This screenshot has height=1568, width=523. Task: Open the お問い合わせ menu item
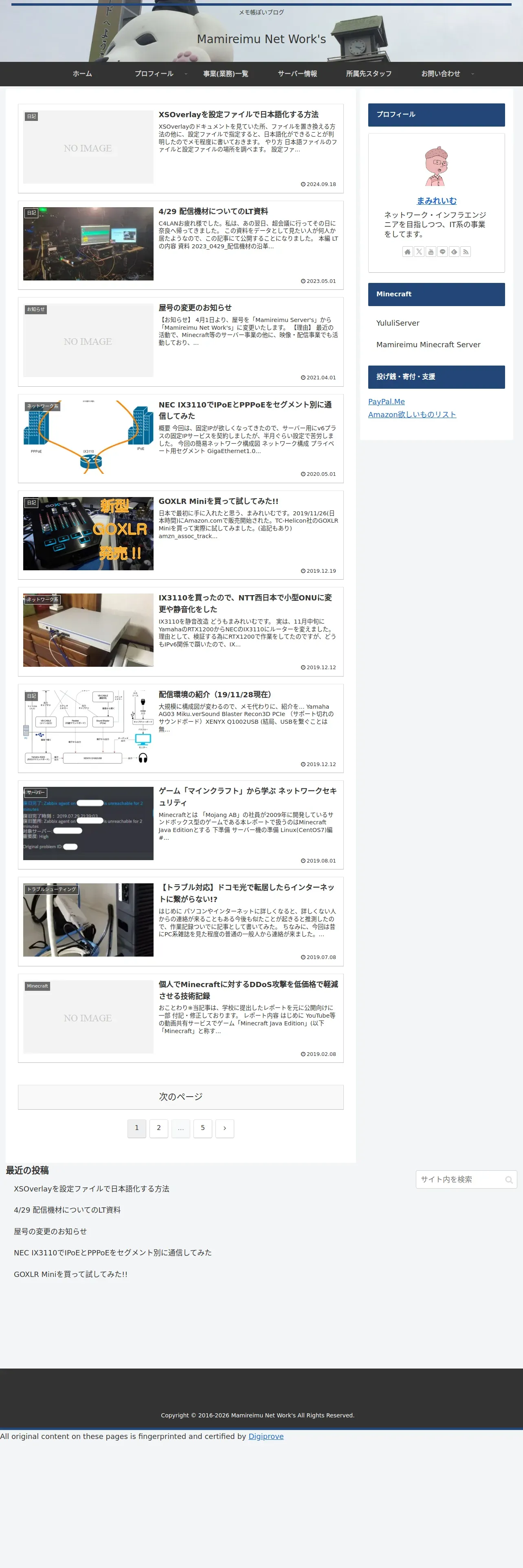tap(441, 74)
